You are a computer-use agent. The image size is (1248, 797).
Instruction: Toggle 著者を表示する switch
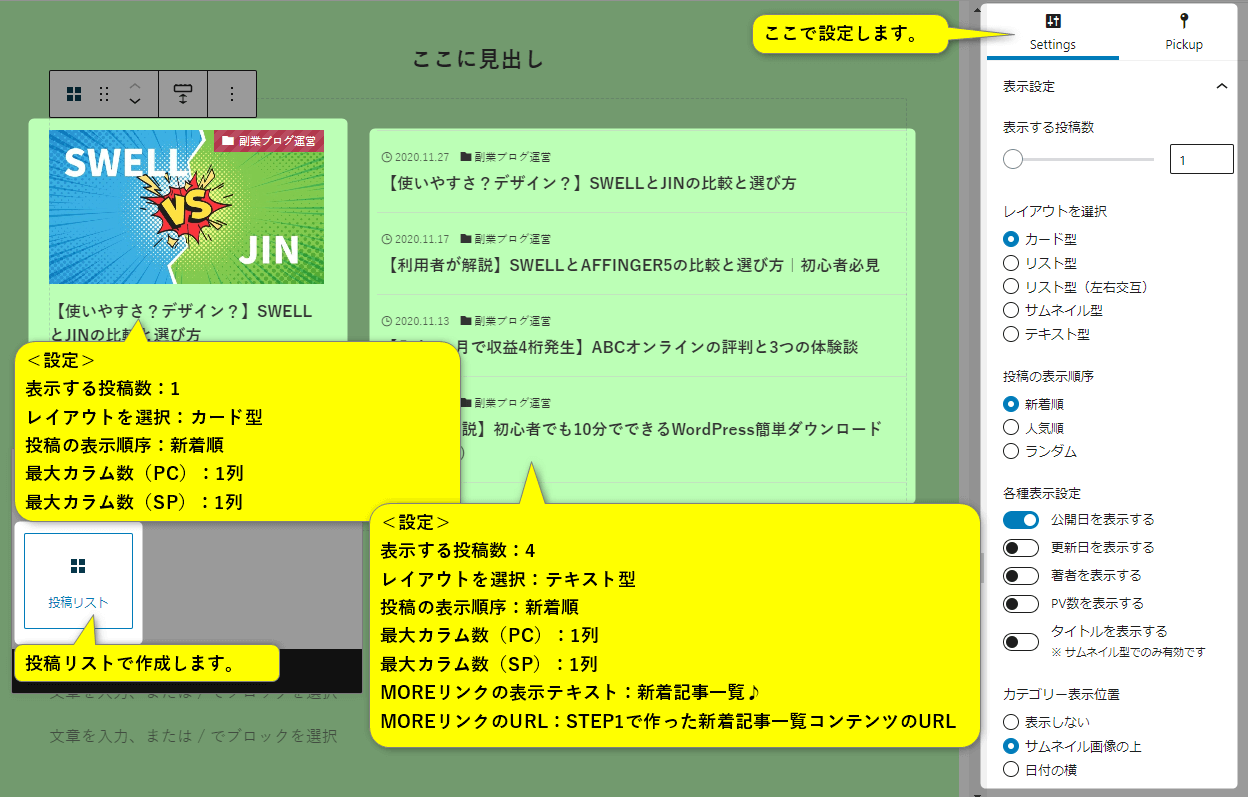pos(1021,576)
